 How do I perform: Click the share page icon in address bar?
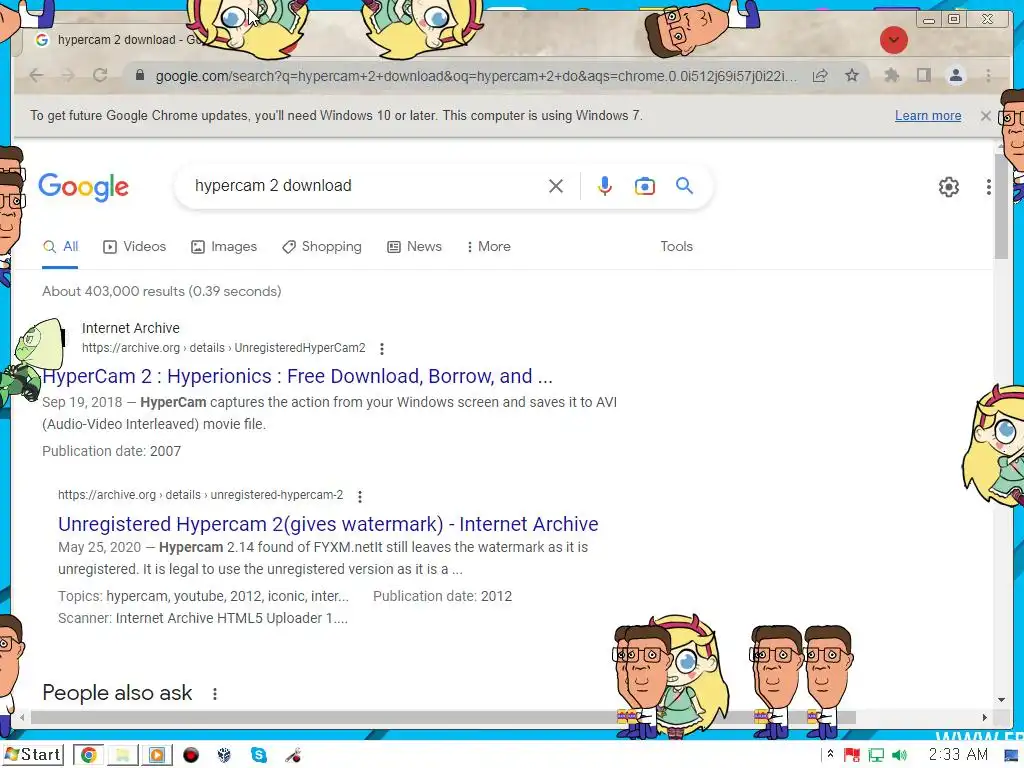[x=820, y=76]
